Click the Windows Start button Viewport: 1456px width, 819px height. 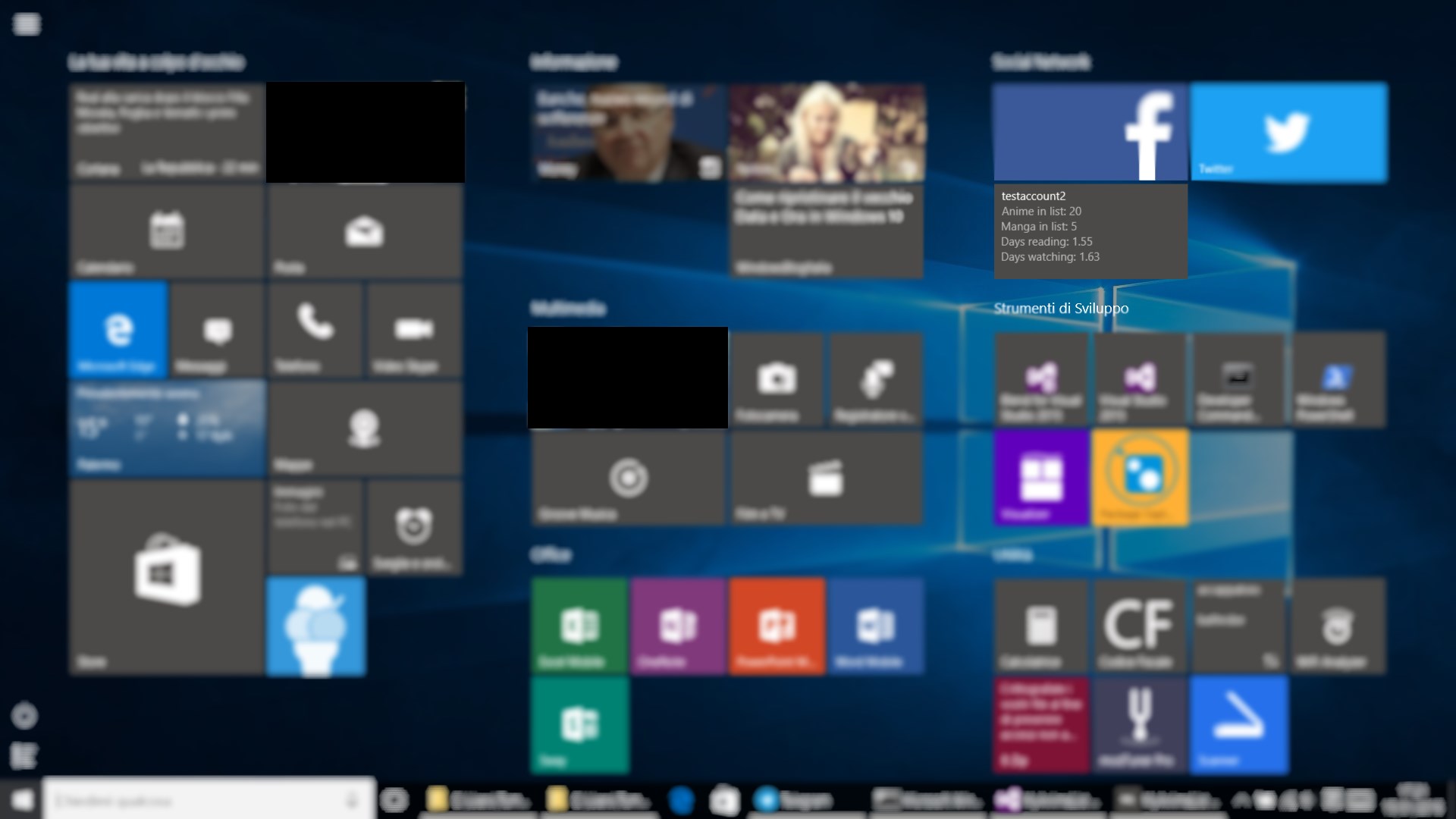(x=21, y=801)
